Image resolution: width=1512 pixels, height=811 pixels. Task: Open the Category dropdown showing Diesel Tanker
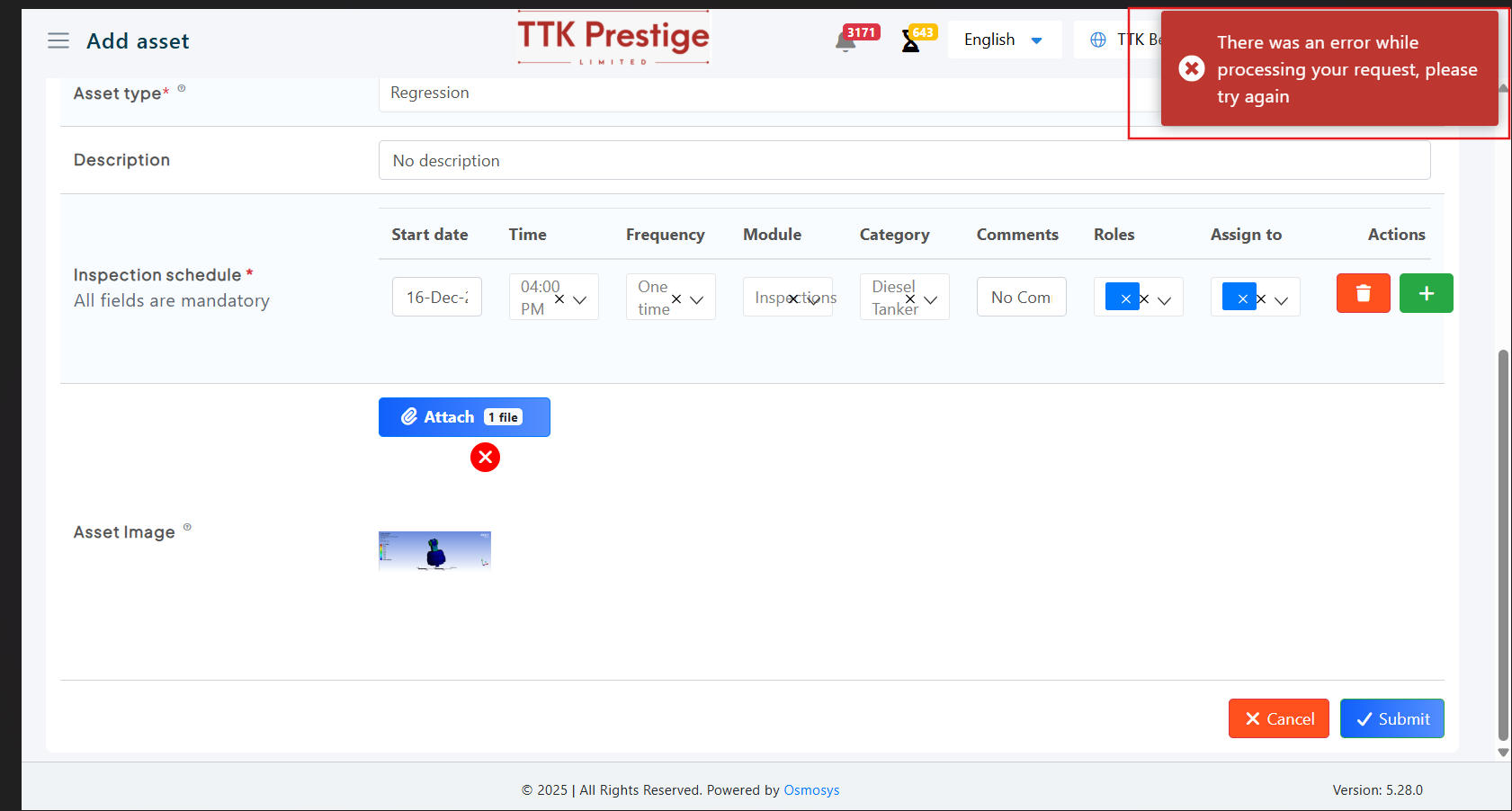point(931,299)
